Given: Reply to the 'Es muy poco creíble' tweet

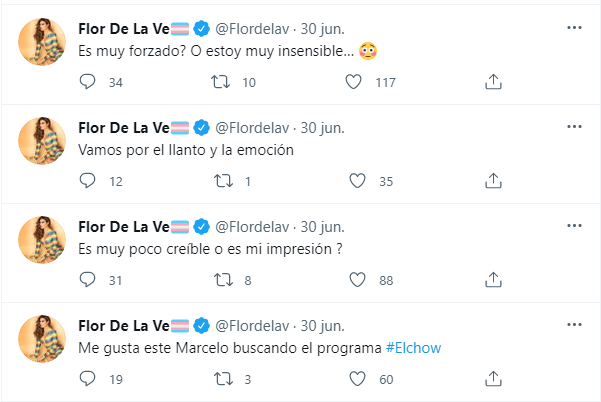Looking at the screenshot, I should [87, 281].
